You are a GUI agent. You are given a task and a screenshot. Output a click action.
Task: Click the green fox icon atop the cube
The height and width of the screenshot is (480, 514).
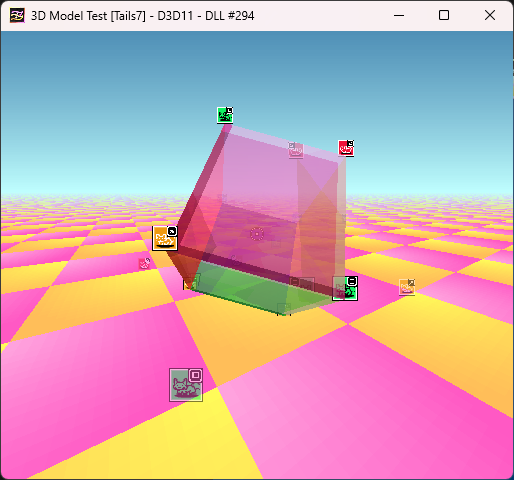(225, 115)
